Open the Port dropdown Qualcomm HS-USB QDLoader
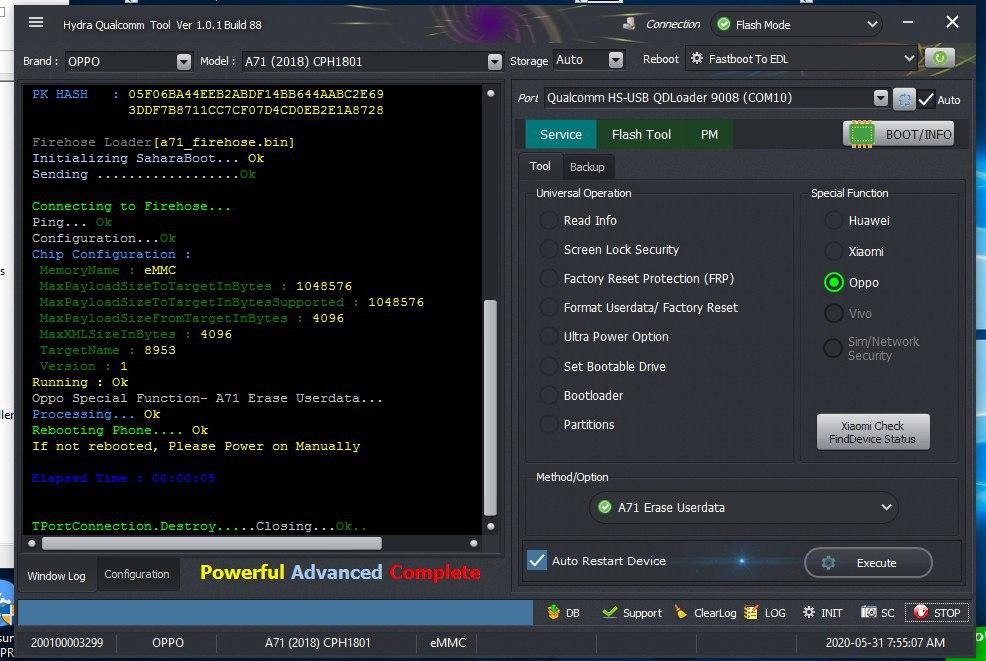This screenshot has width=986, height=661. coord(716,97)
